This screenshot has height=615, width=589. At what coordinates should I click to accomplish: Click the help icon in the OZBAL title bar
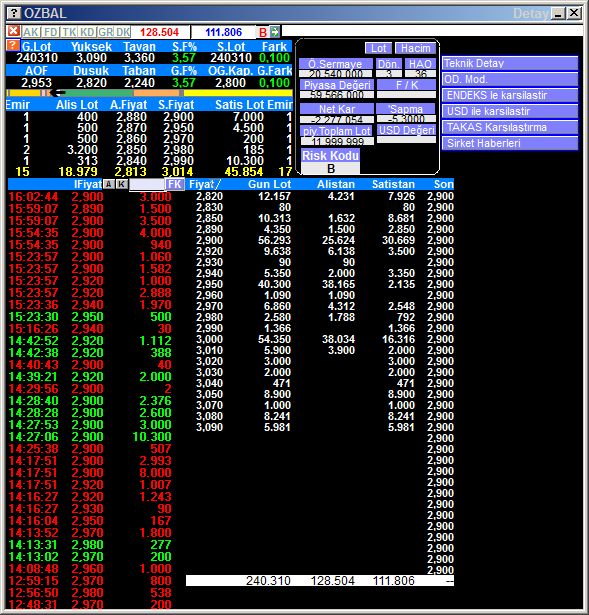coord(14,13)
